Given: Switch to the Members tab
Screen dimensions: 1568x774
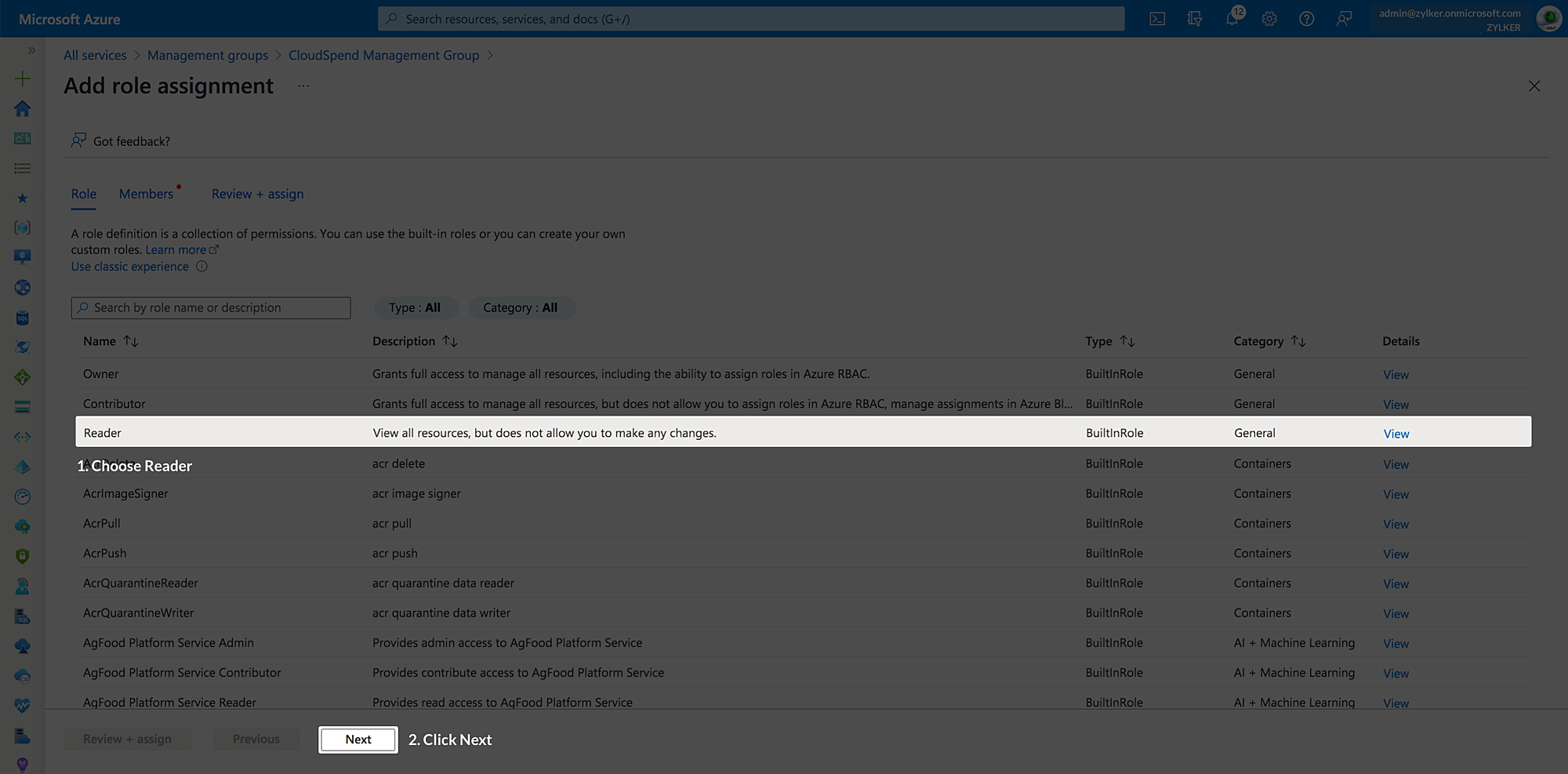Looking at the screenshot, I should coord(146,194).
